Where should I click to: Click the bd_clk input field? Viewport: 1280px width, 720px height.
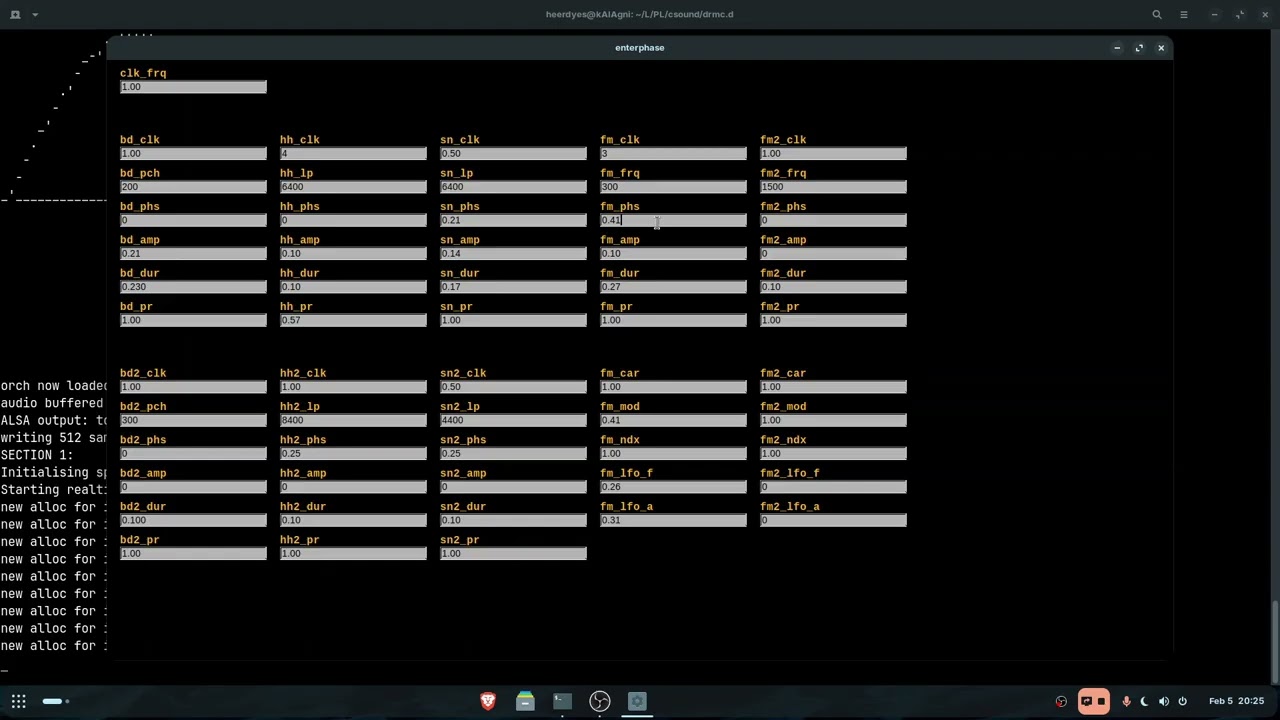tap(193, 154)
